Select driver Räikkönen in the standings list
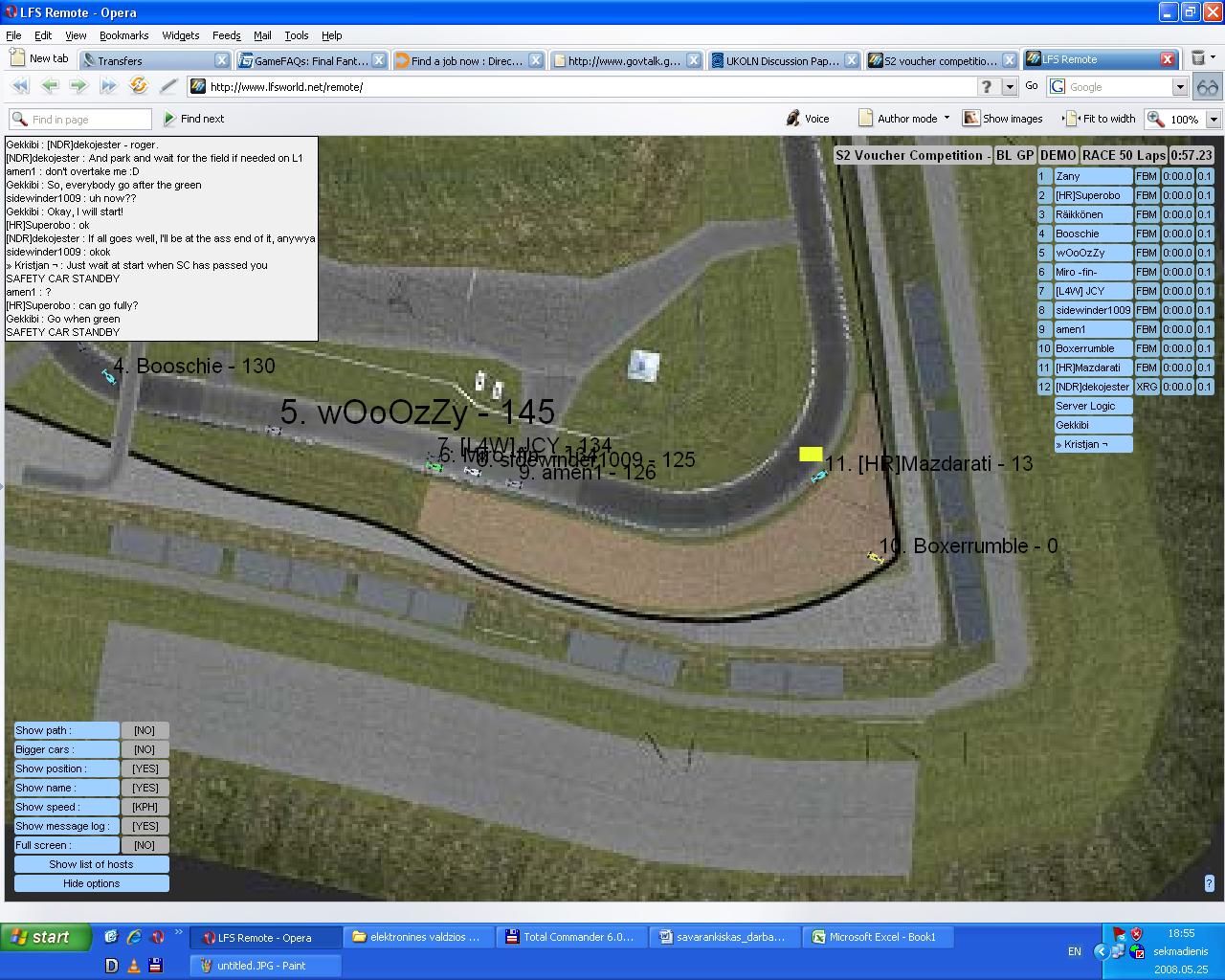Viewport: 1225px width, 980px height. 1093,214
